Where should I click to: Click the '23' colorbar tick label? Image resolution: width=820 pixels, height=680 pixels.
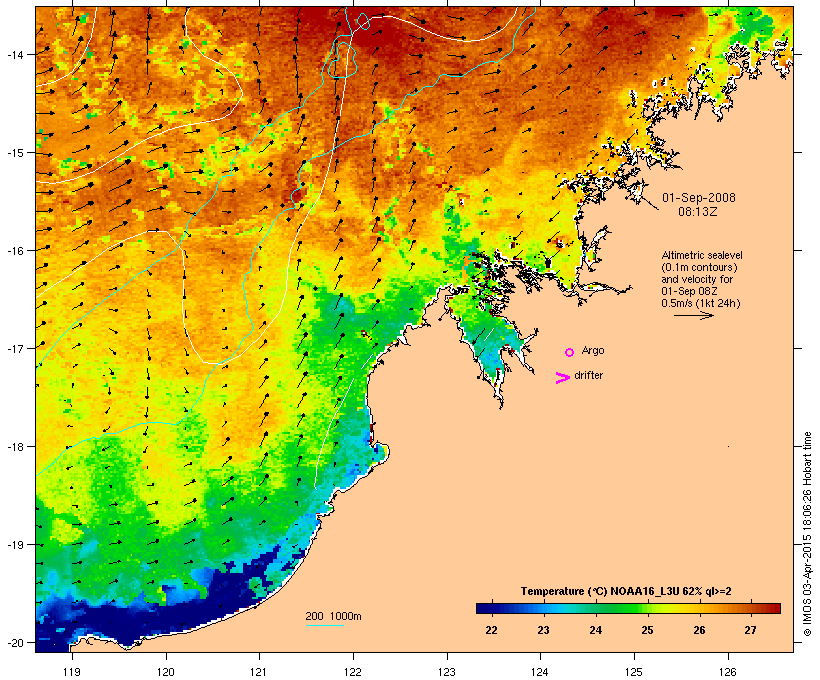click(543, 630)
